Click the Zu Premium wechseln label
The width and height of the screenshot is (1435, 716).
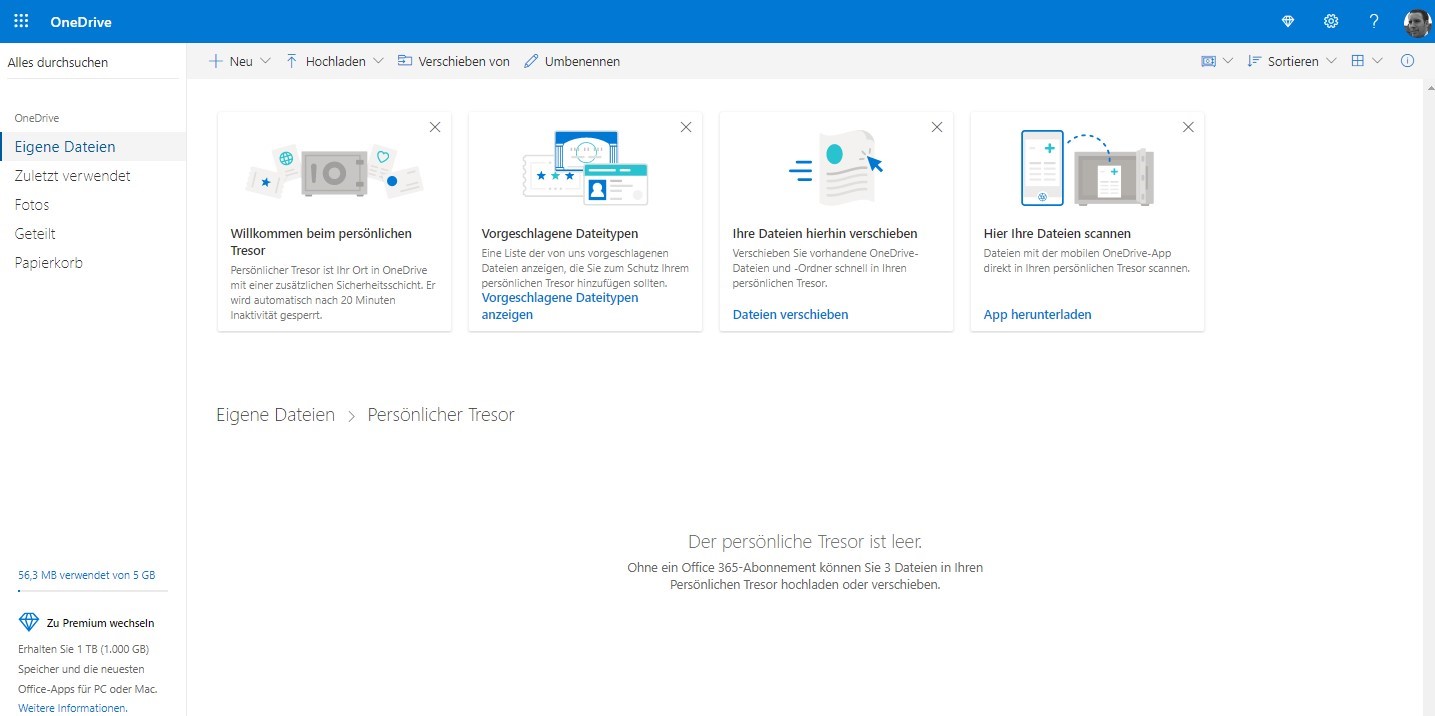click(x=101, y=623)
